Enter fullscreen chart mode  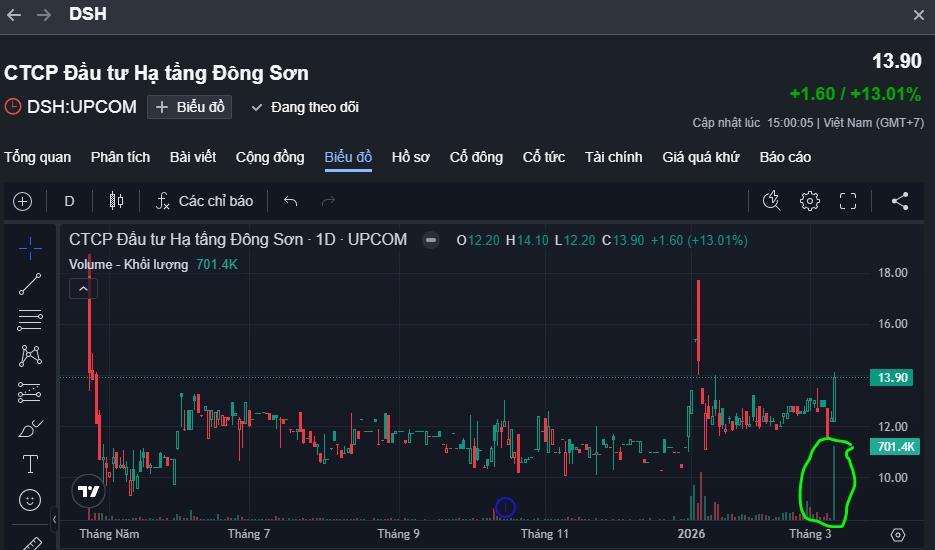tap(848, 201)
